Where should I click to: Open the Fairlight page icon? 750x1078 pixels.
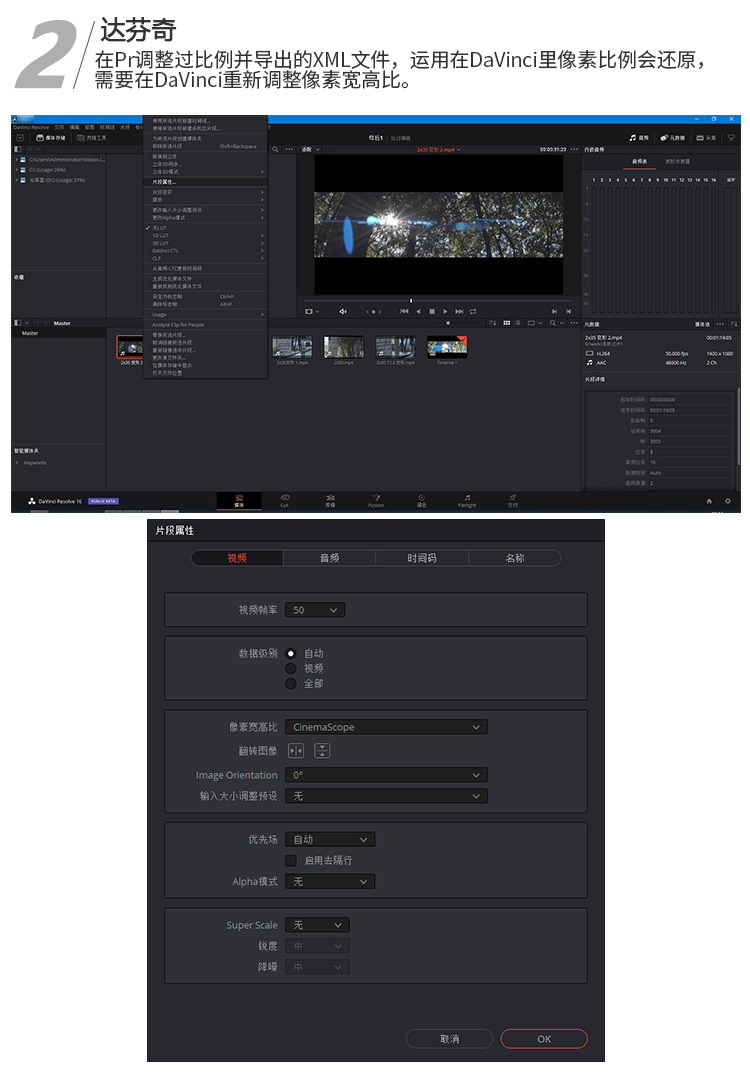467,500
